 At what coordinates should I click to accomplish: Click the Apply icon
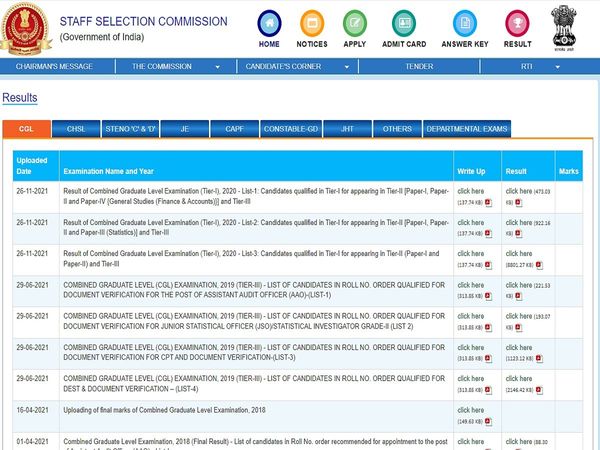click(355, 23)
